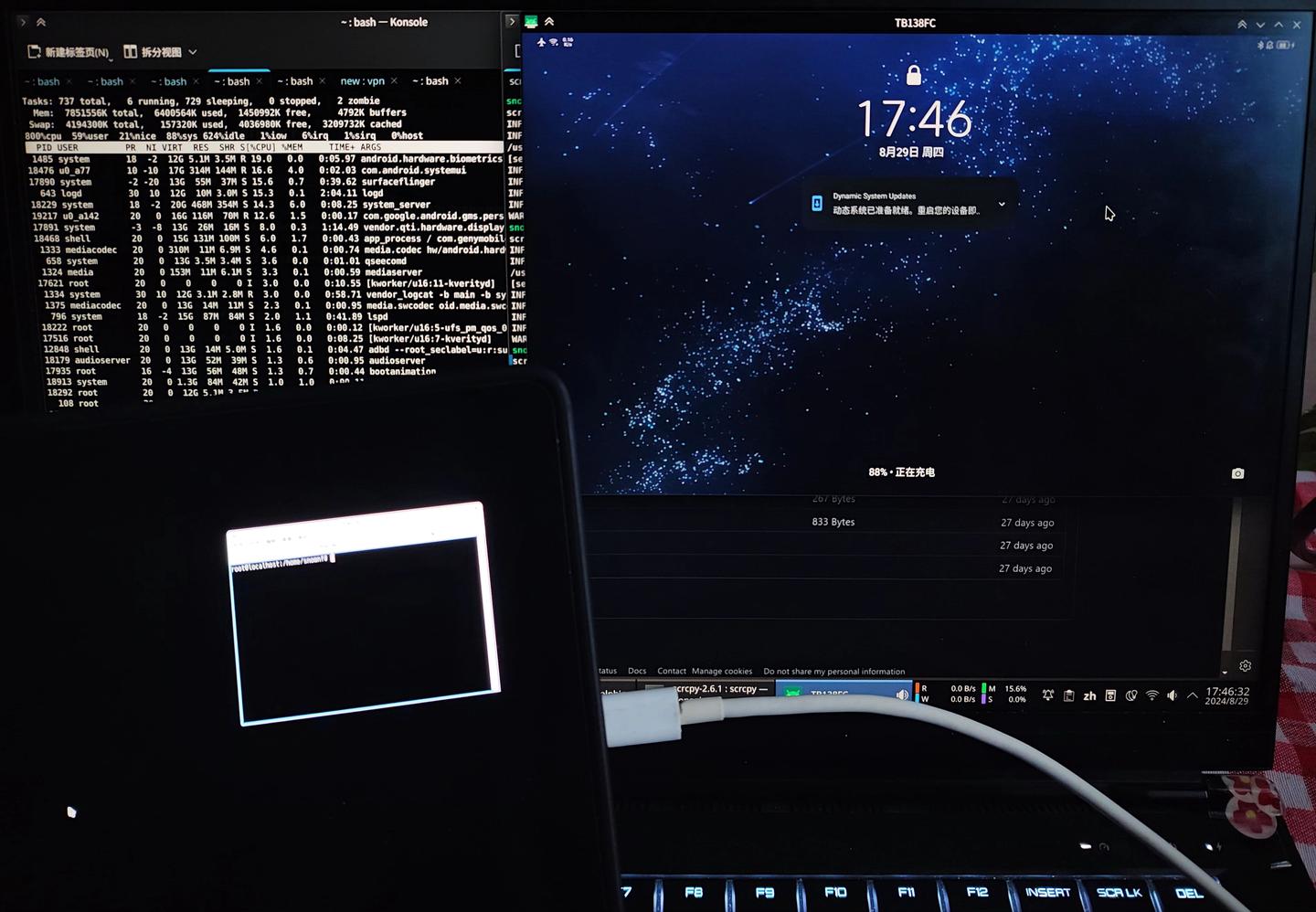Image resolution: width=1316 pixels, height=912 pixels.
Task: Click the zh input method indicator in tray
Action: pyautogui.click(x=1089, y=695)
